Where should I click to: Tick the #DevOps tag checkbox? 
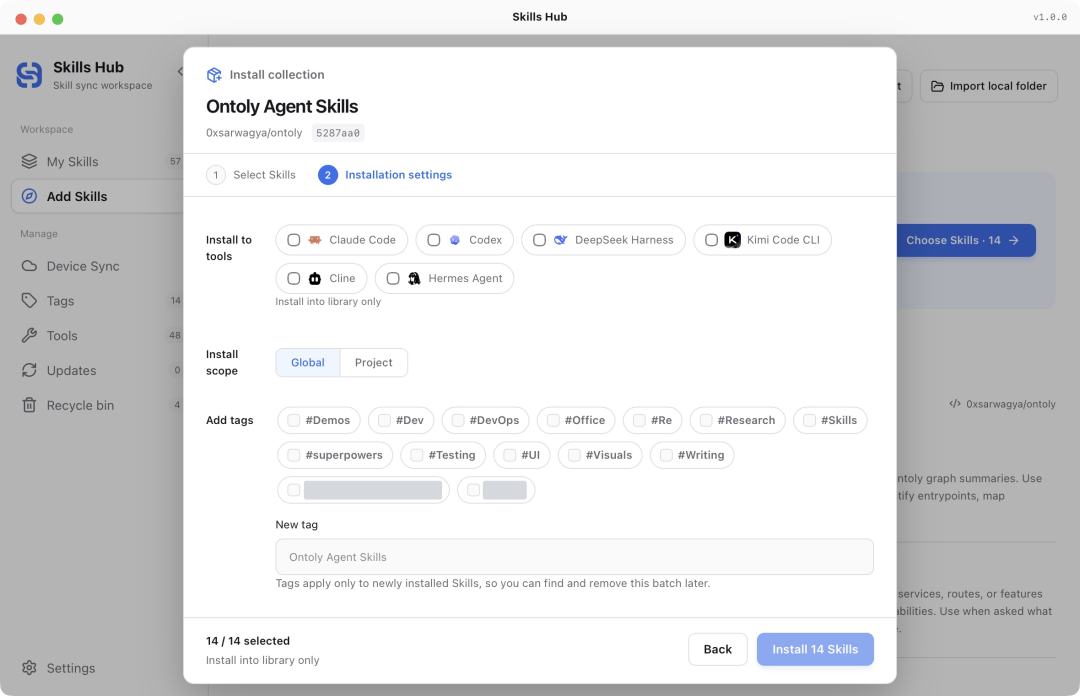click(x=458, y=420)
